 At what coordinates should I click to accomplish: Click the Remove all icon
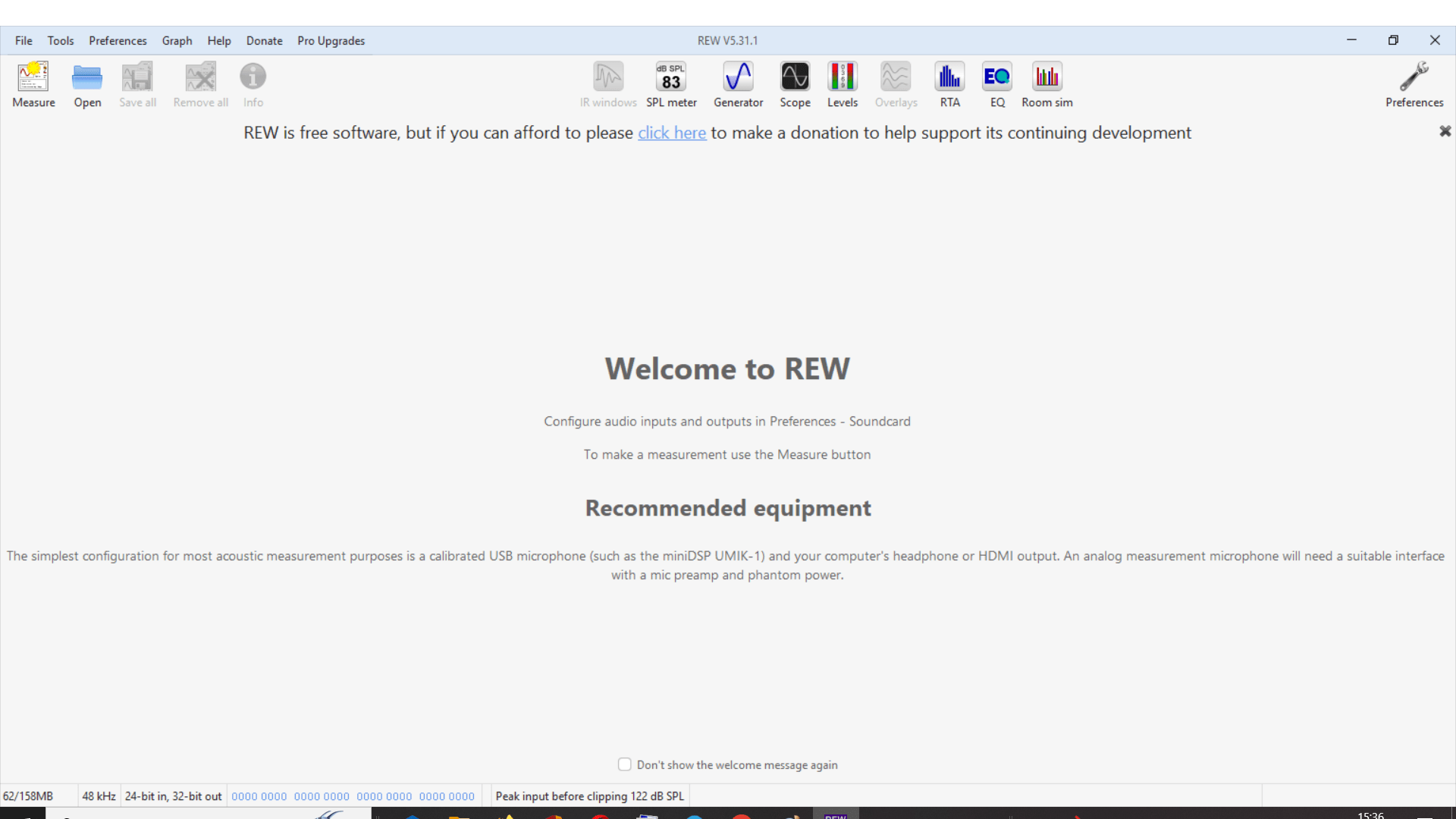[200, 85]
